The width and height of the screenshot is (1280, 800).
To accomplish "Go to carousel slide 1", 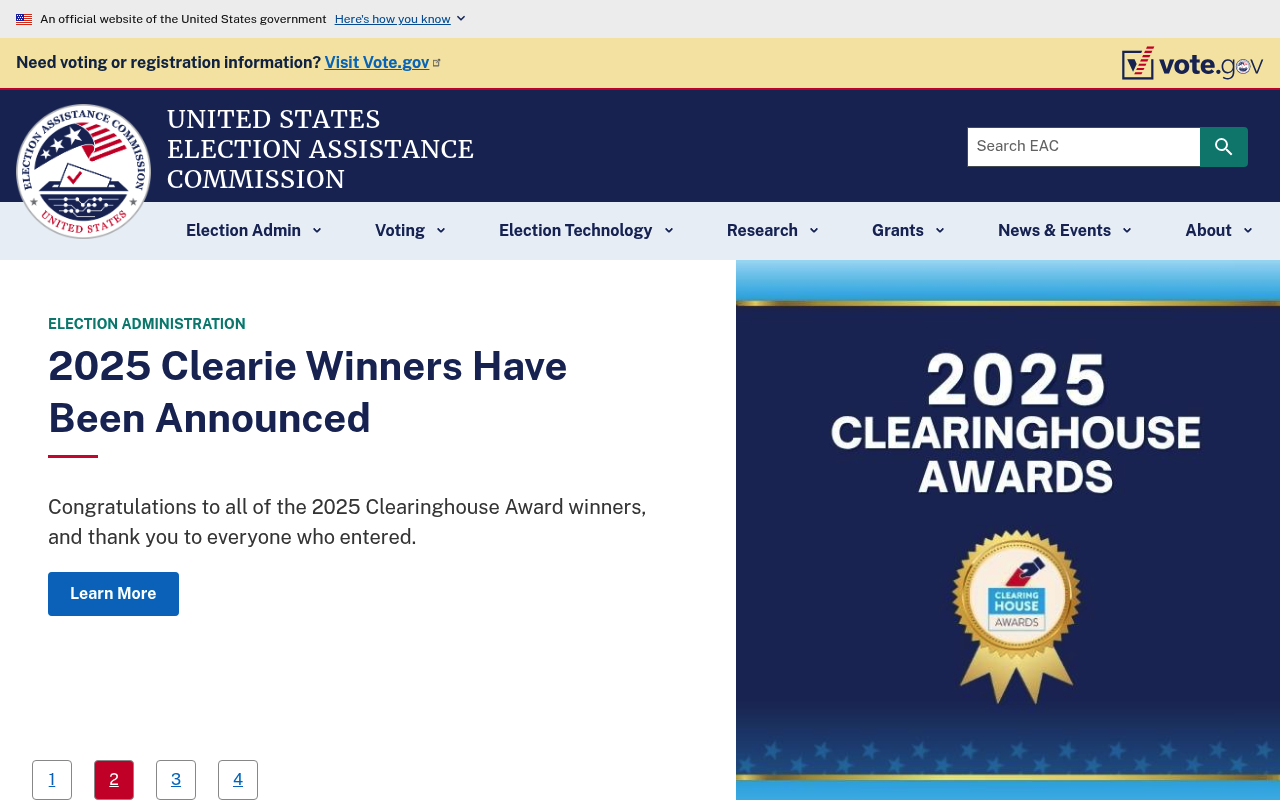I will [52, 780].
